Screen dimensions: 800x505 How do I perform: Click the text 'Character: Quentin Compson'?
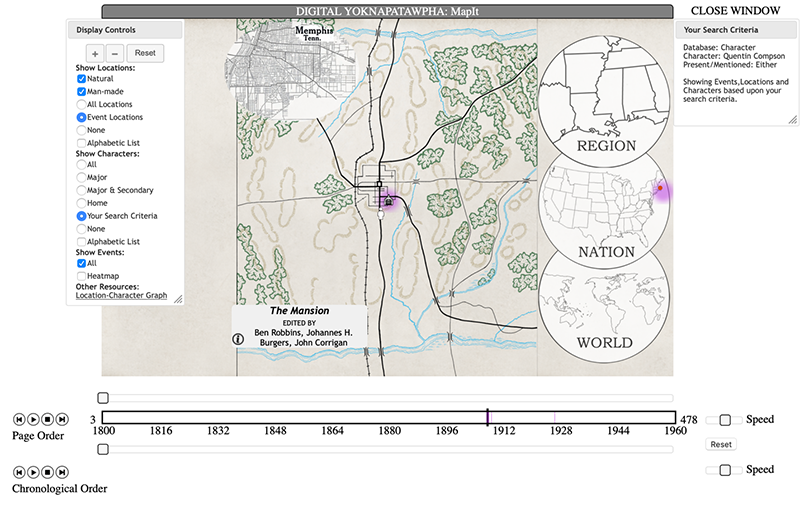[x=734, y=56]
